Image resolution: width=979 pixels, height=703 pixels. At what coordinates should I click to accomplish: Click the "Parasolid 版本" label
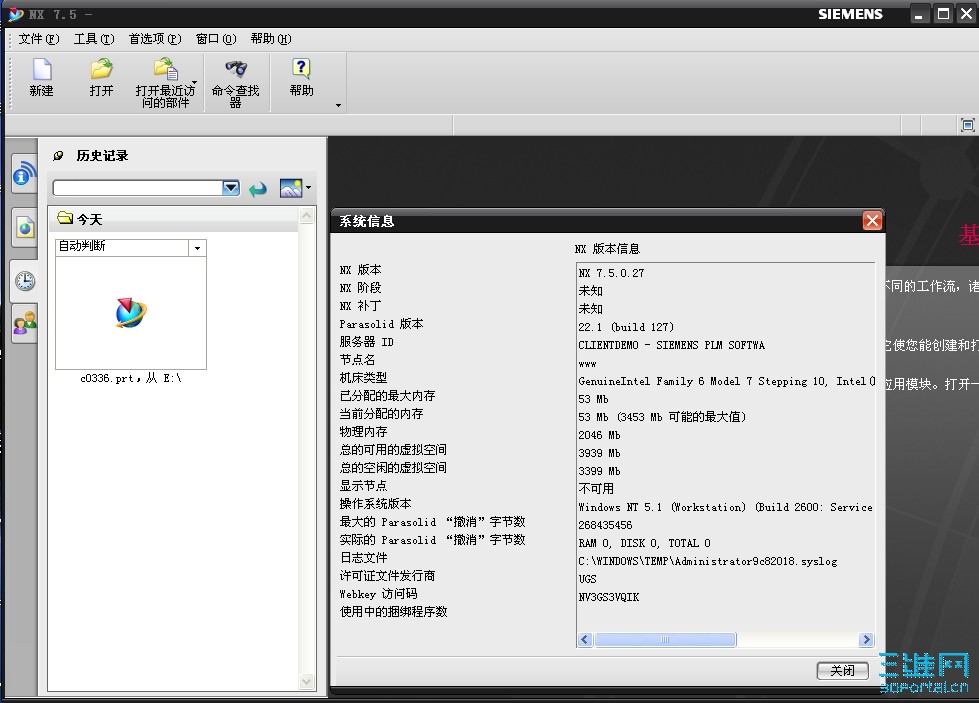tap(381, 324)
